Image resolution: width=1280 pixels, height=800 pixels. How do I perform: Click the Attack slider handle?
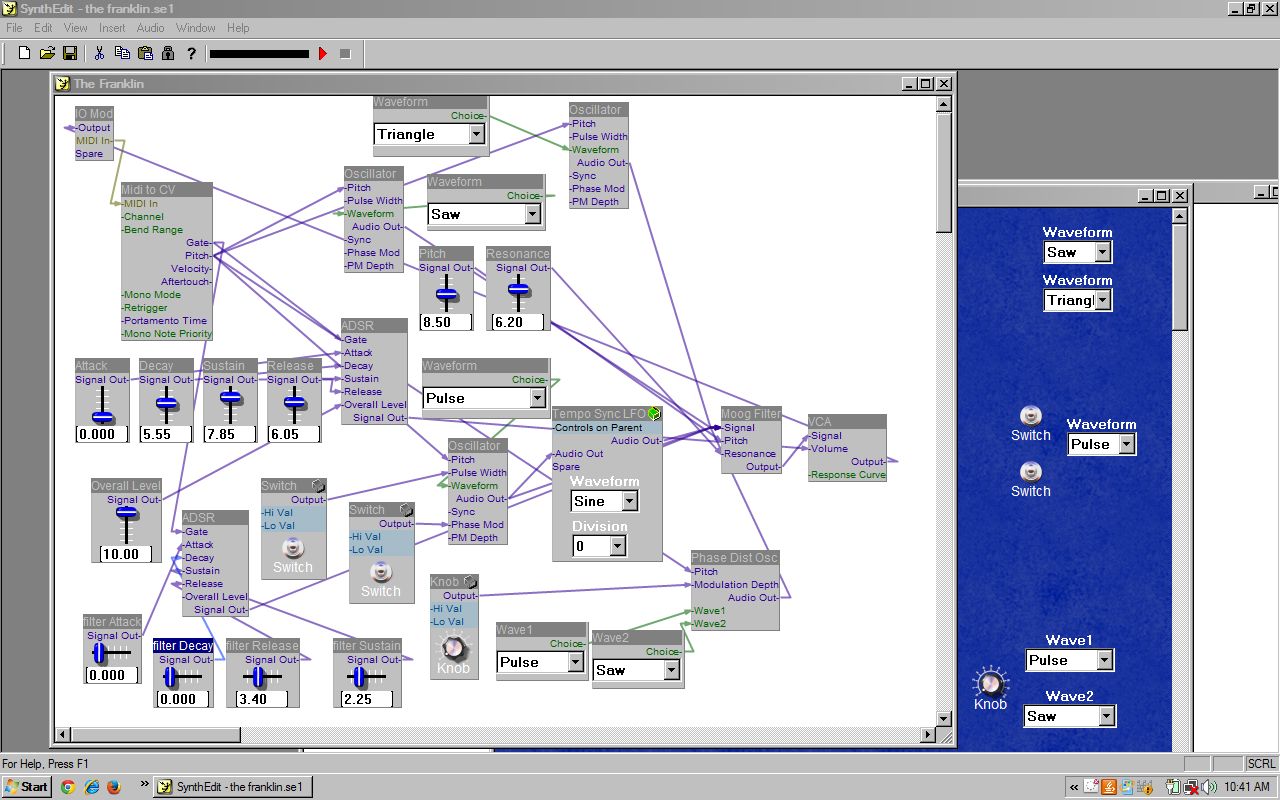coord(102,417)
